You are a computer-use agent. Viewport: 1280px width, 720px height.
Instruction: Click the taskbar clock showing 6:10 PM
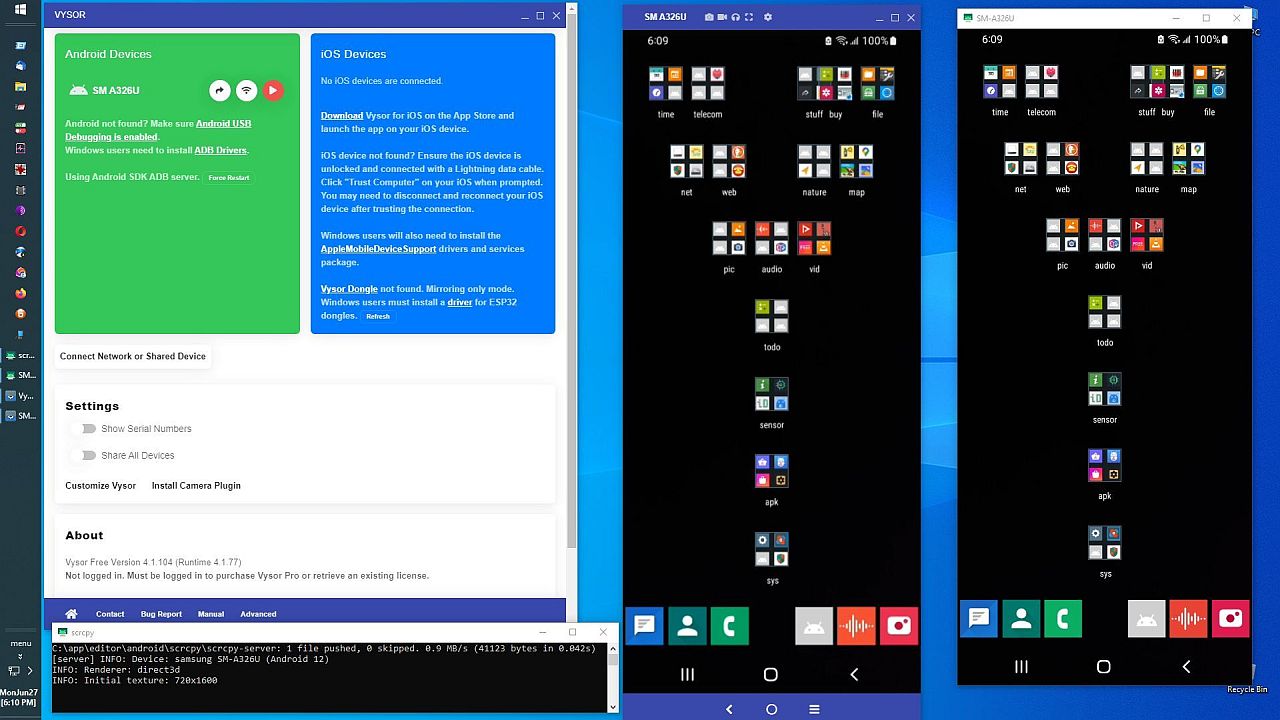(19, 698)
